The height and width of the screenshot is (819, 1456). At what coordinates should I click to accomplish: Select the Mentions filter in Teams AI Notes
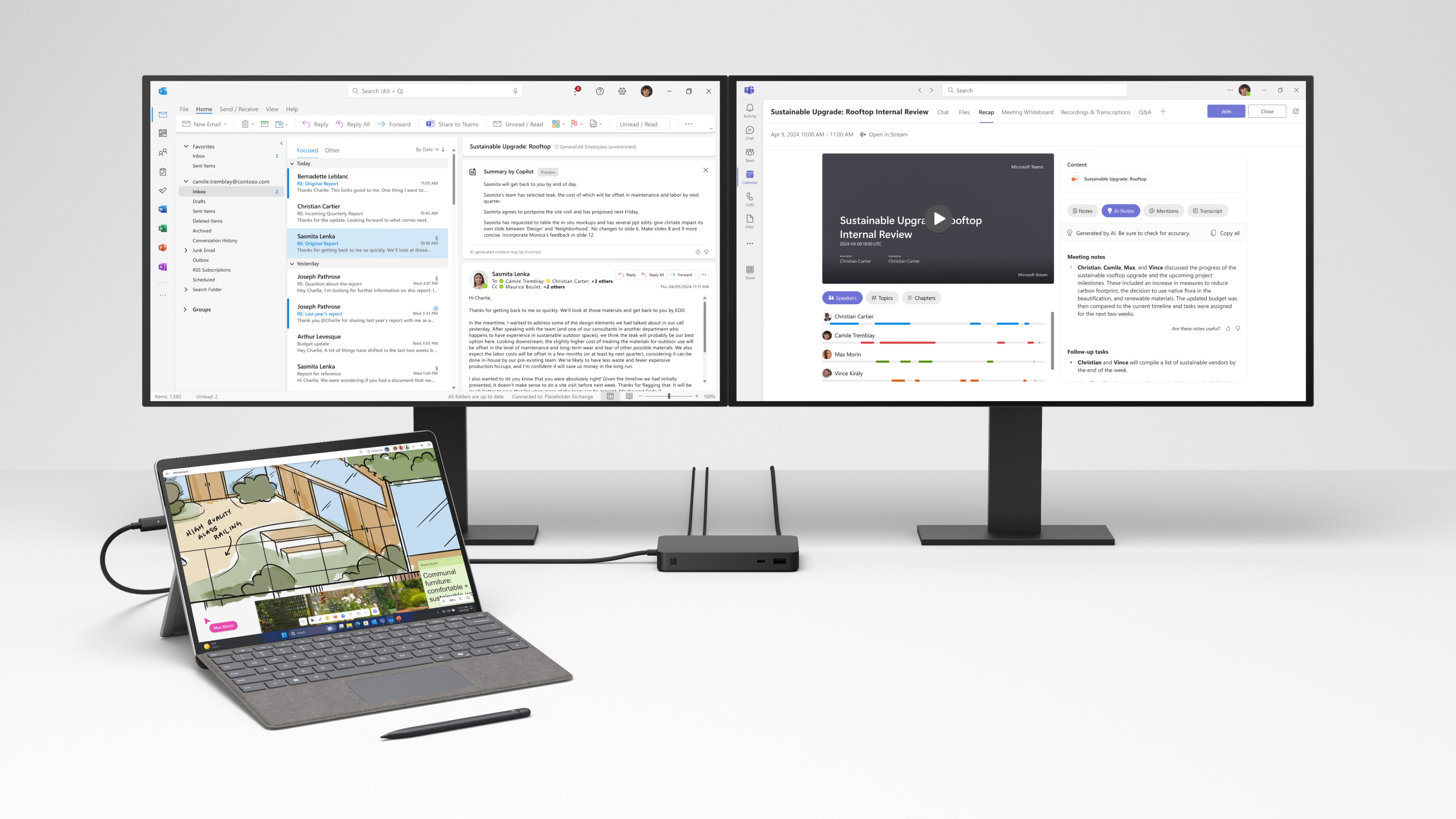[1163, 211]
